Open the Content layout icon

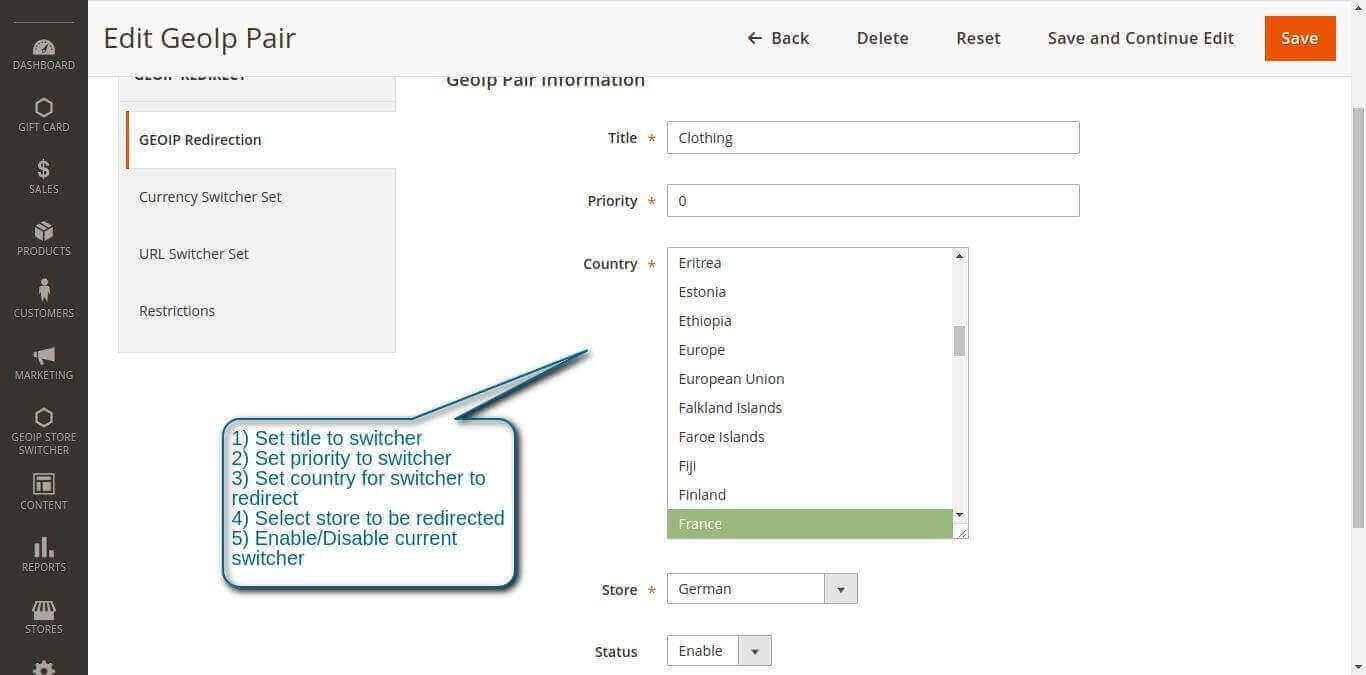pyautogui.click(x=44, y=485)
